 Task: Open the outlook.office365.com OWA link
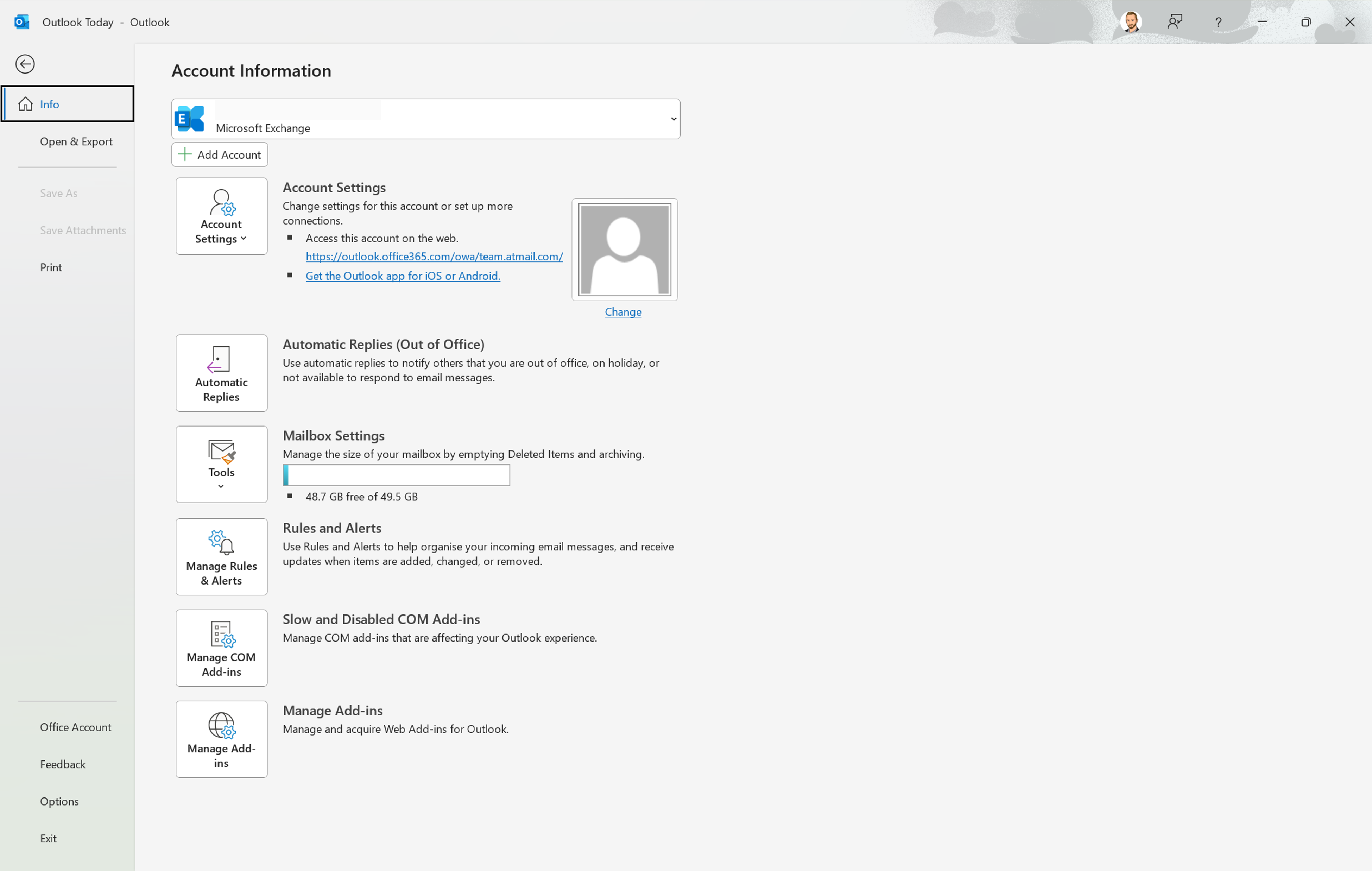point(434,256)
